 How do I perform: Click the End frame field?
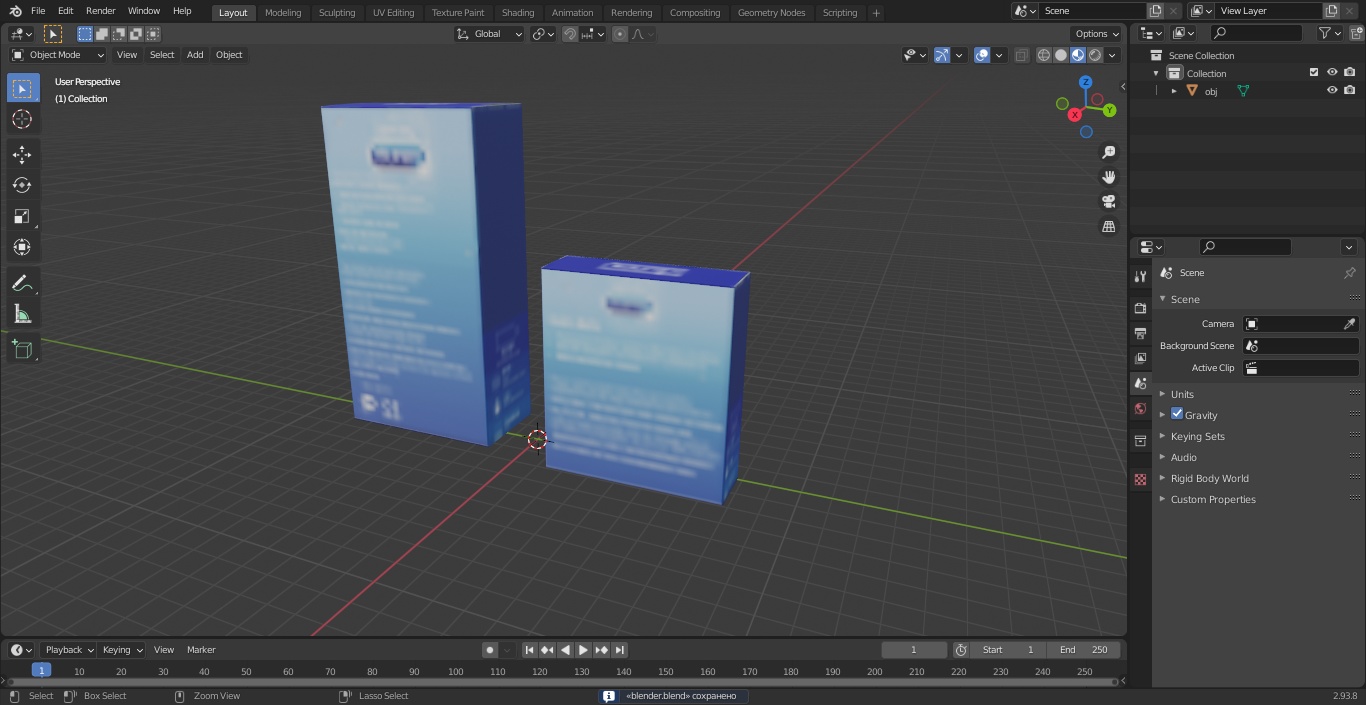[1083, 650]
